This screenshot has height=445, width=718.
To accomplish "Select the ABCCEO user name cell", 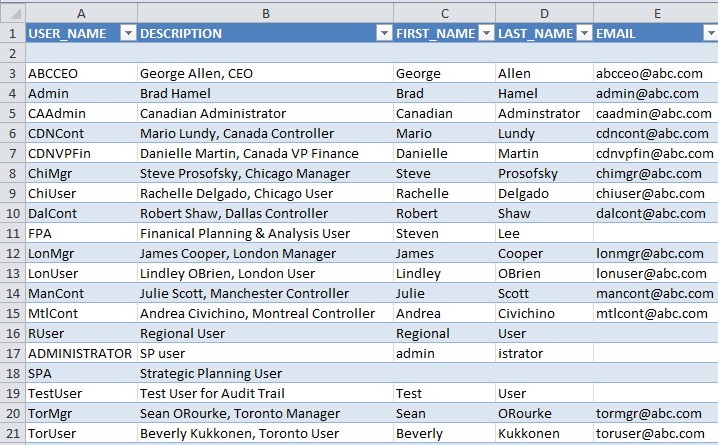I will pyautogui.click(x=80, y=73).
